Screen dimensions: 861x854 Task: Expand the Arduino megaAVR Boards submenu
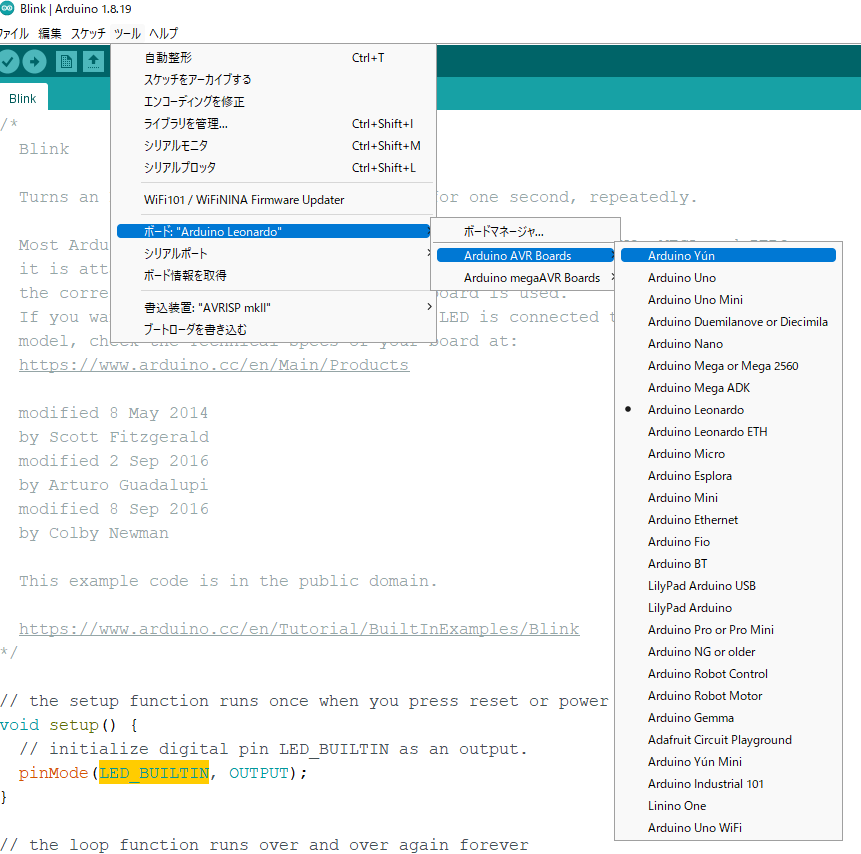[531, 278]
